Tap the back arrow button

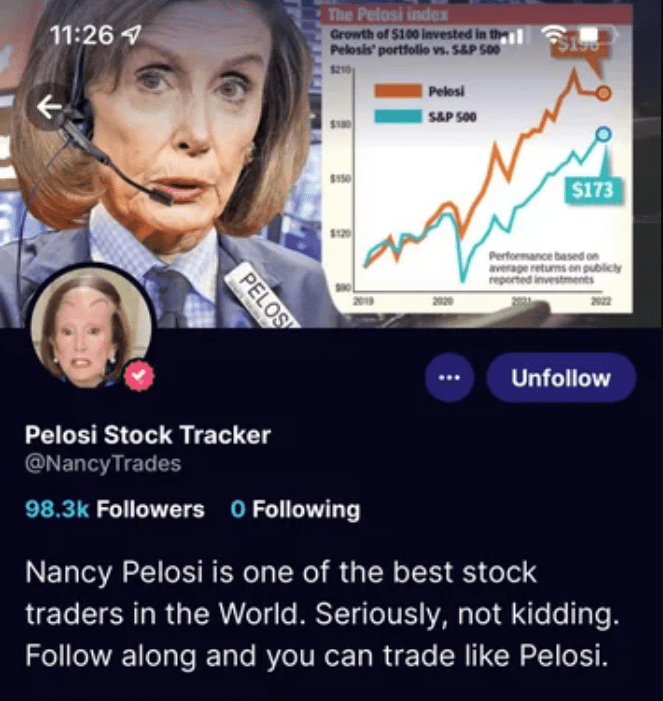click(x=49, y=107)
